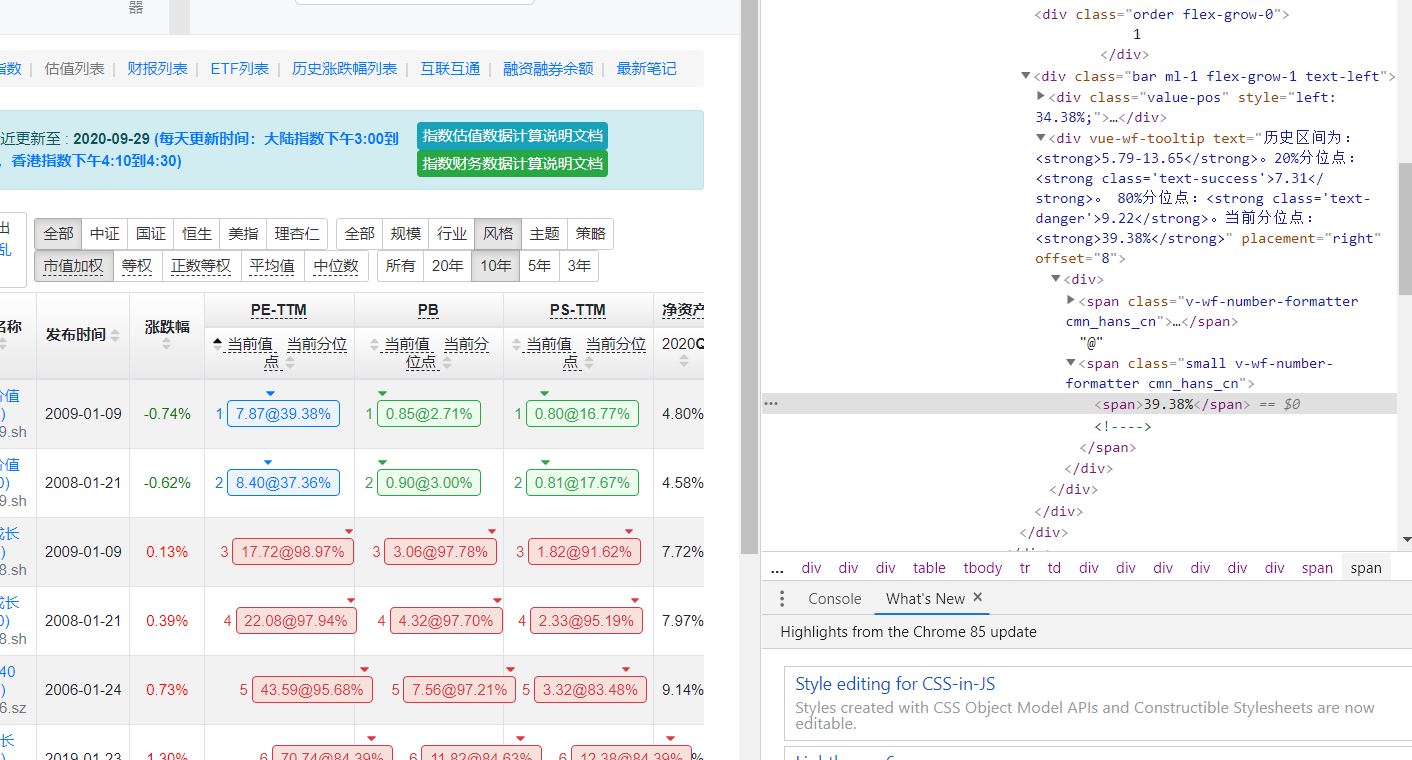Click 43.59@95.68% PE value badge
The image size is (1412, 760).
pos(312,689)
